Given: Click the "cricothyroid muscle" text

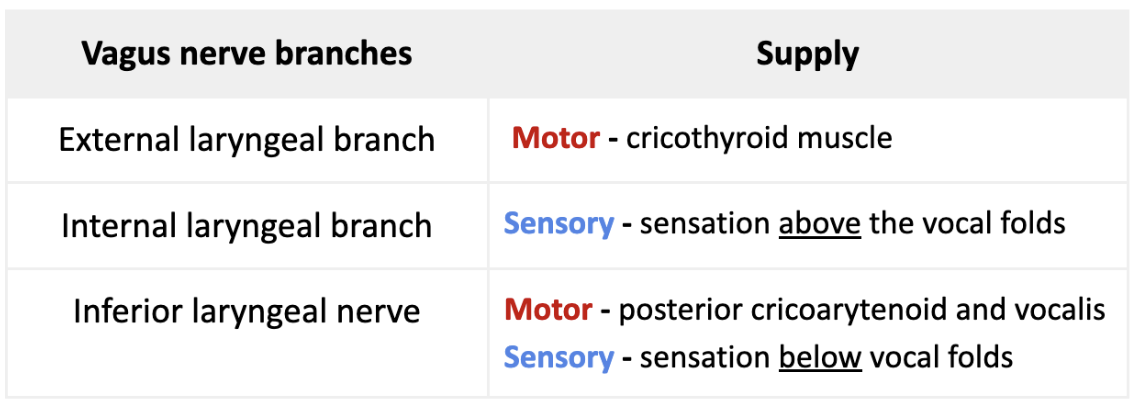Looking at the screenshot, I should pyautogui.click(x=759, y=138).
